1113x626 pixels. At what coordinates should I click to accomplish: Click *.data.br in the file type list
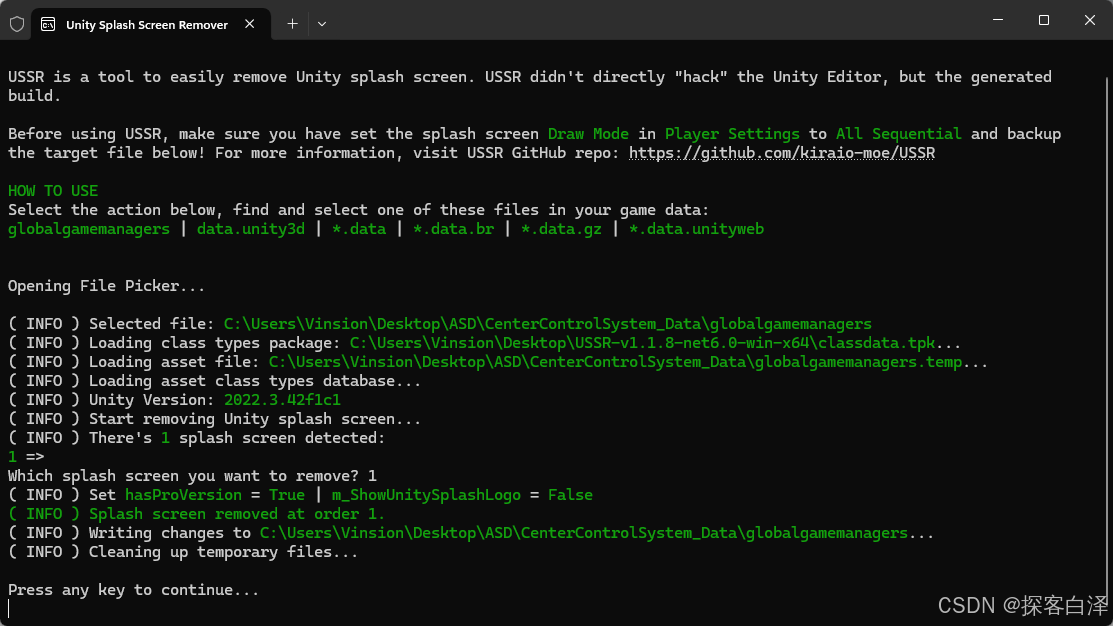tap(454, 229)
